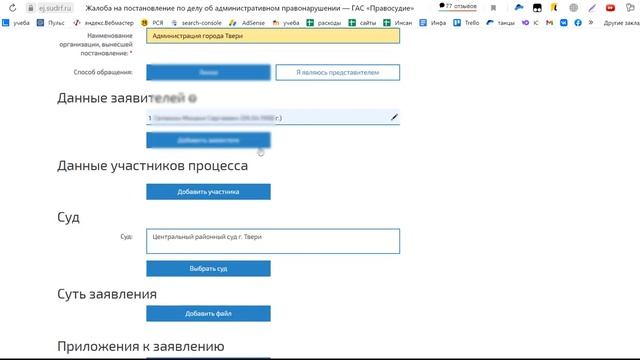Open the blue cloud extension icon
640x360 pixels.
[519, 7]
